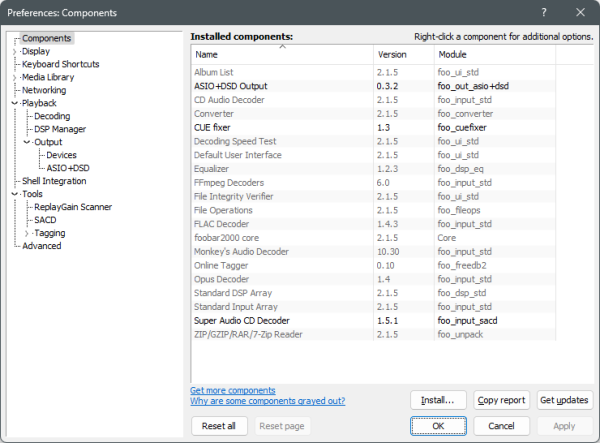Open the Tagging page
The height and width of the screenshot is (443, 600).
50,233
